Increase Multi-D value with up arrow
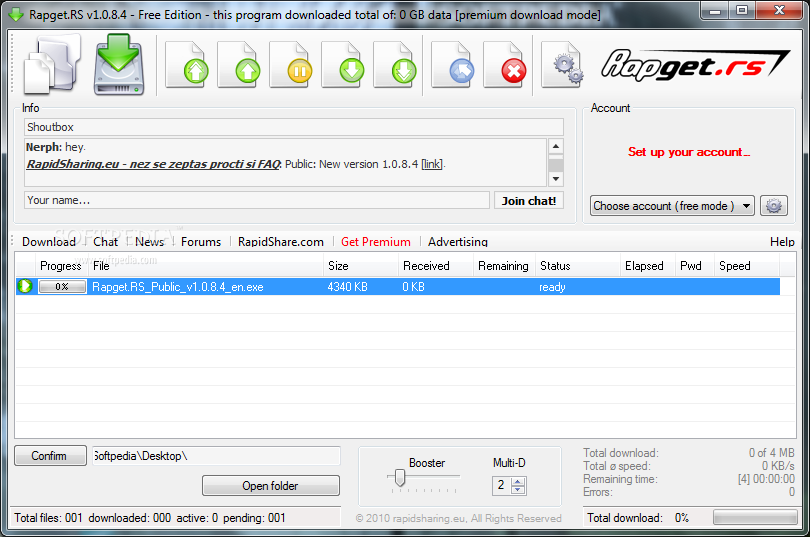Image resolution: width=810 pixels, height=537 pixels. click(518, 481)
